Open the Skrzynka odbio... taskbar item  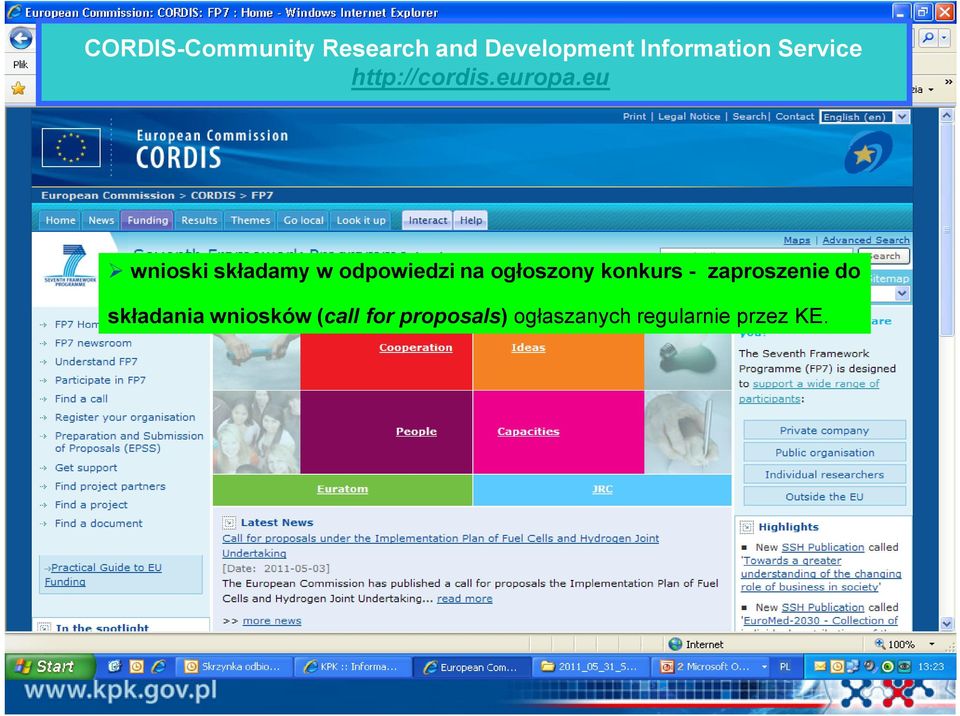coord(233,666)
